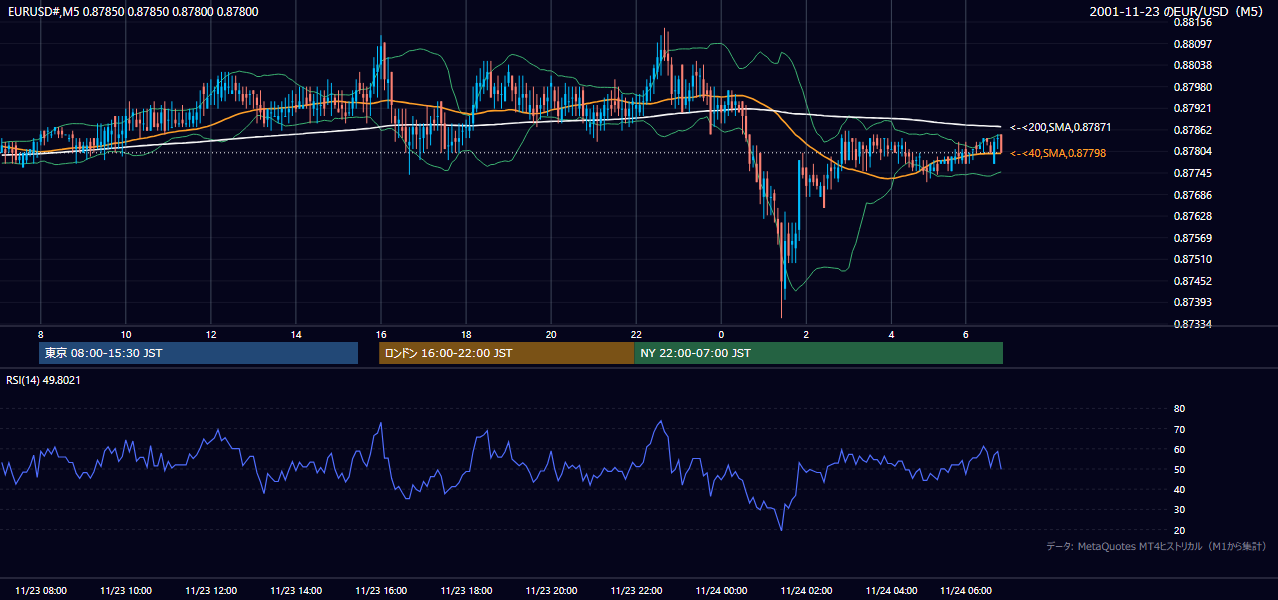This screenshot has width=1278, height=600.
Task: Click the 11/23 22:00 date label
Action: (636, 591)
